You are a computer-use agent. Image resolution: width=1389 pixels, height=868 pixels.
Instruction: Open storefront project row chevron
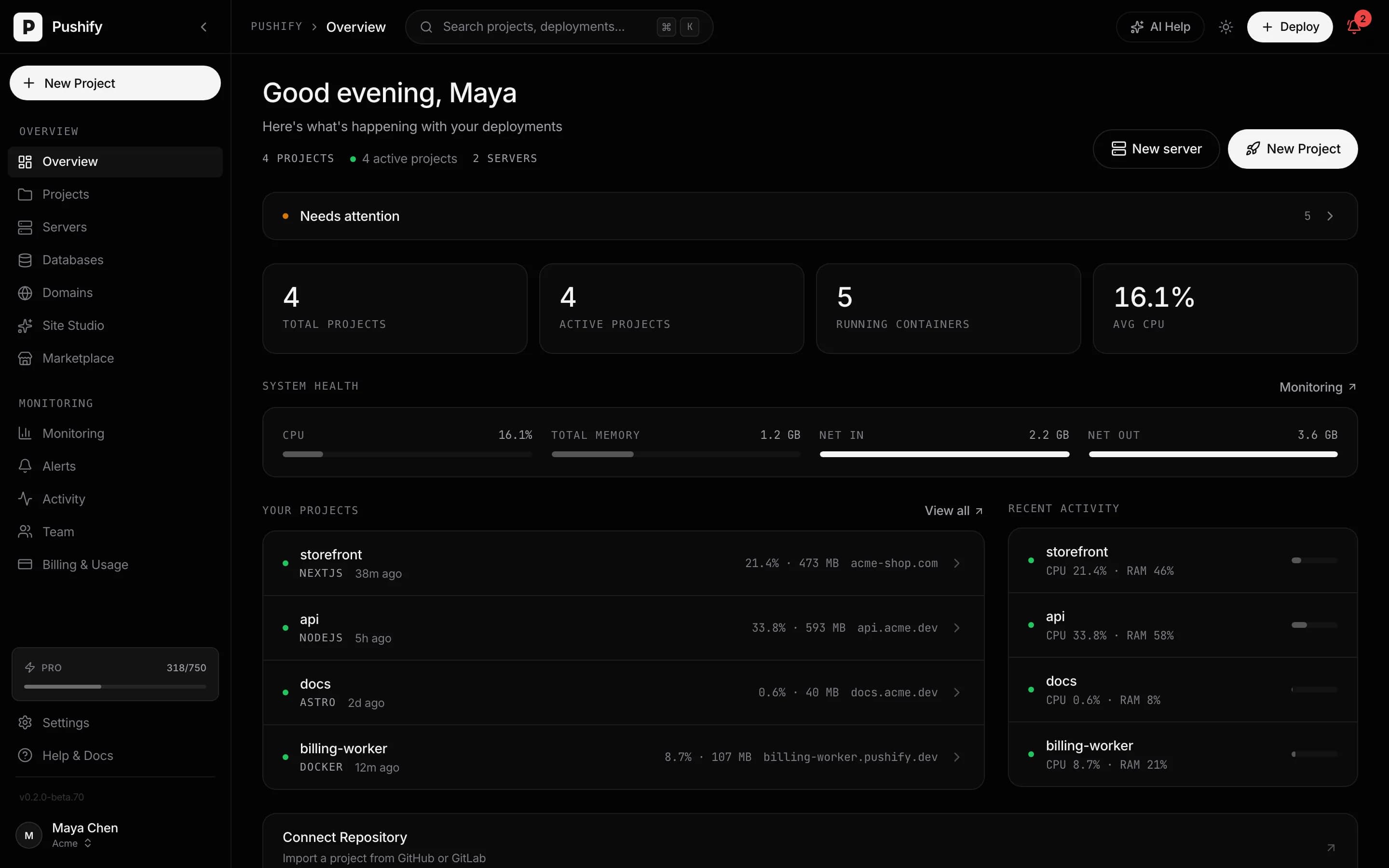point(957,563)
